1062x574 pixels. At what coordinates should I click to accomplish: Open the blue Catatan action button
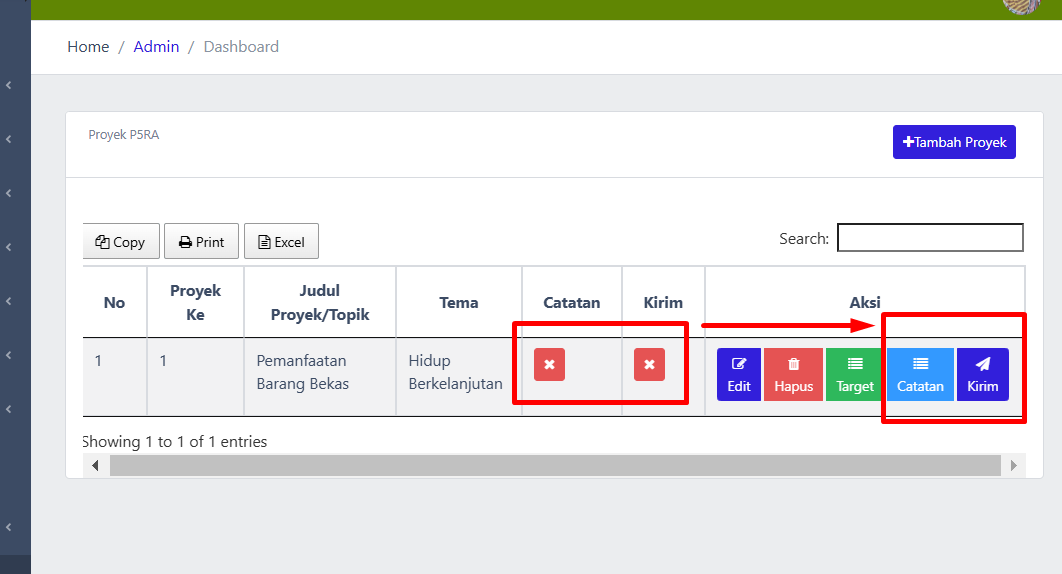click(x=920, y=375)
